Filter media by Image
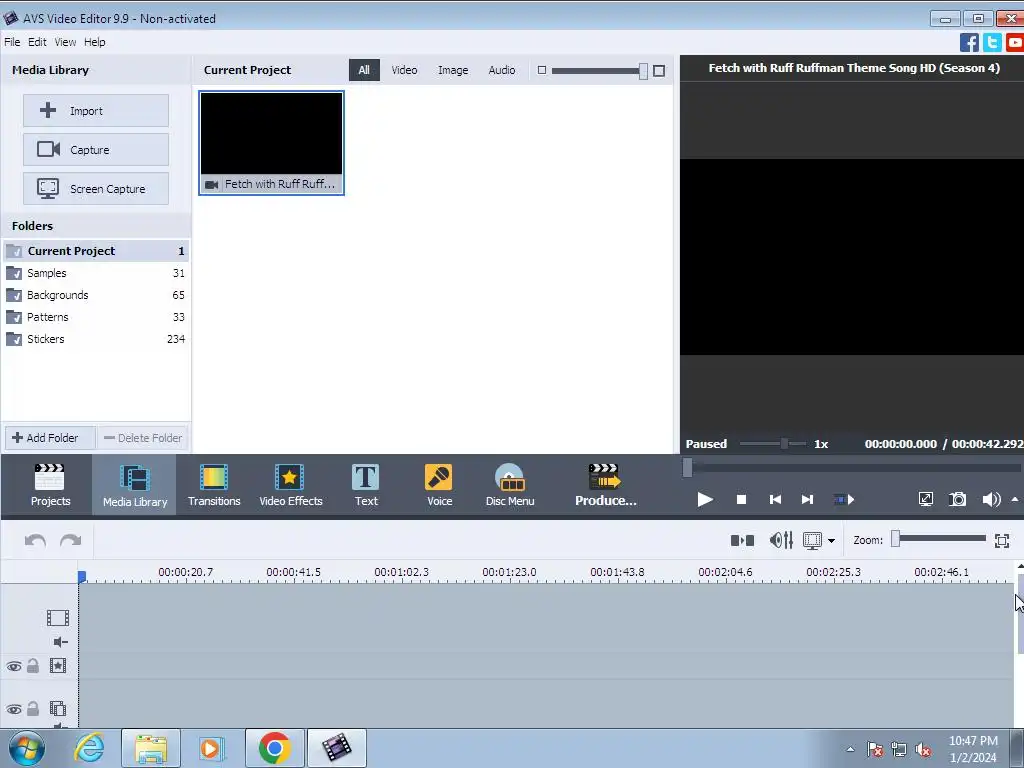The width and height of the screenshot is (1024, 768). [453, 70]
